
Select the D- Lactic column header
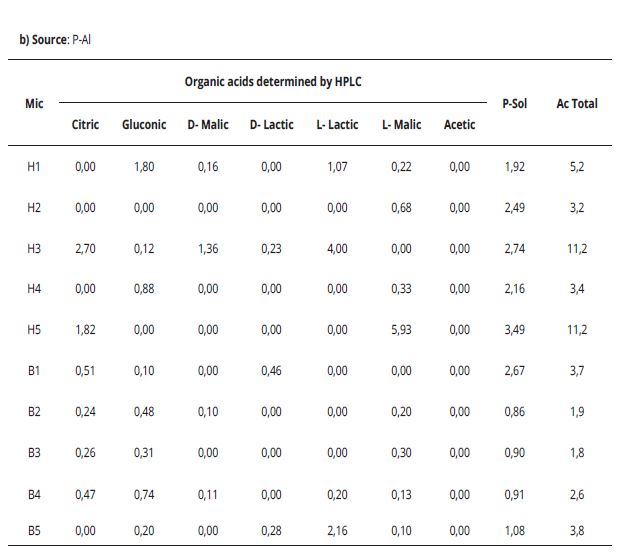click(x=271, y=125)
